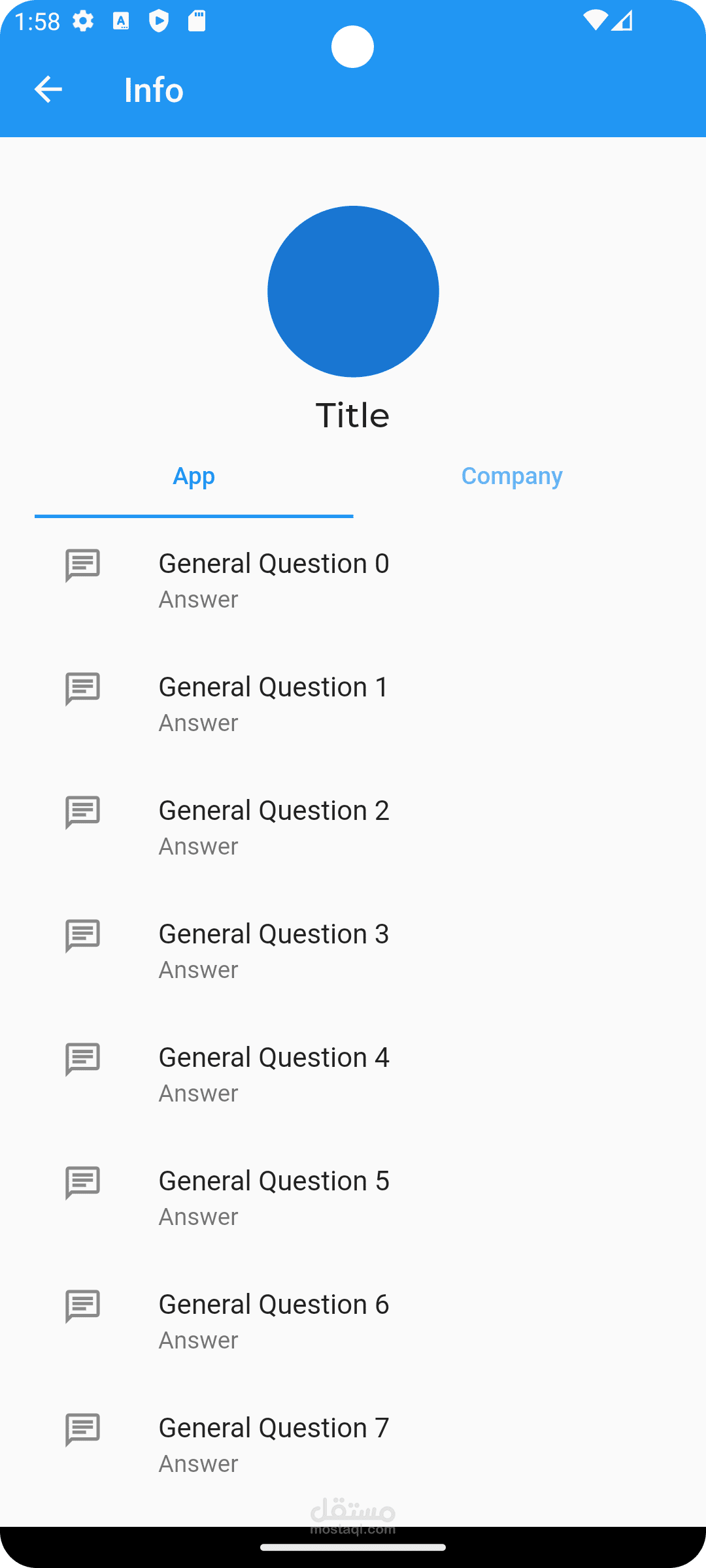Tap the Answer text under General Question 7
Image resolution: width=706 pixels, height=1568 pixels.
click(198, 1464)
